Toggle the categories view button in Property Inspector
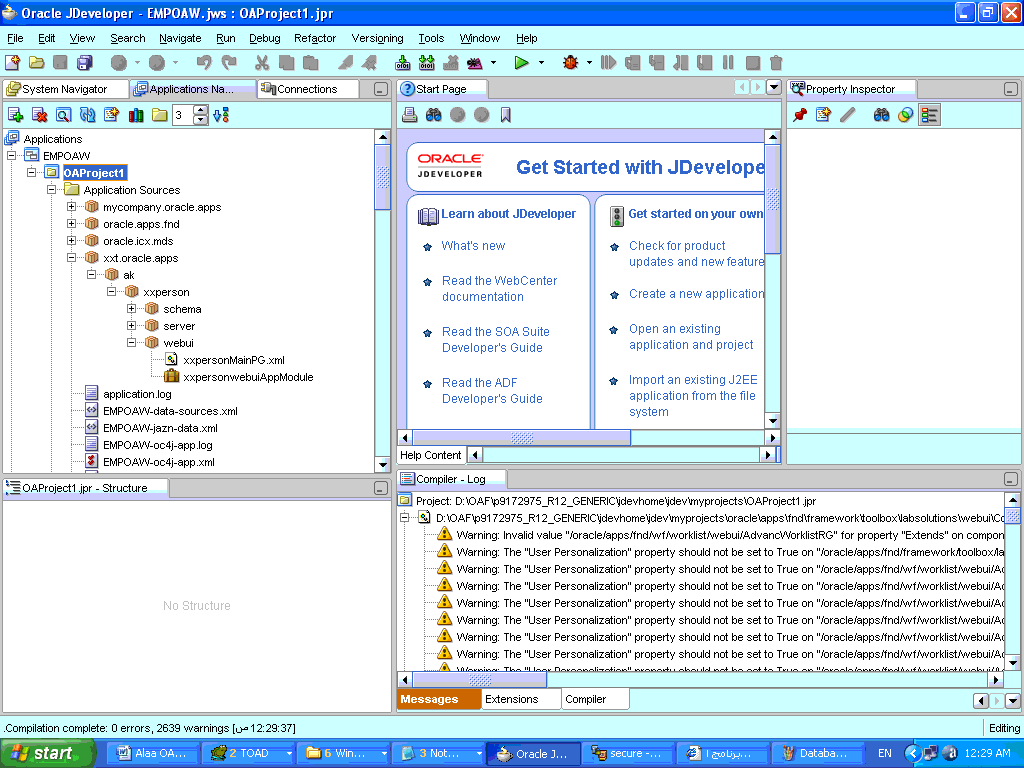 [x=929, y=116]
